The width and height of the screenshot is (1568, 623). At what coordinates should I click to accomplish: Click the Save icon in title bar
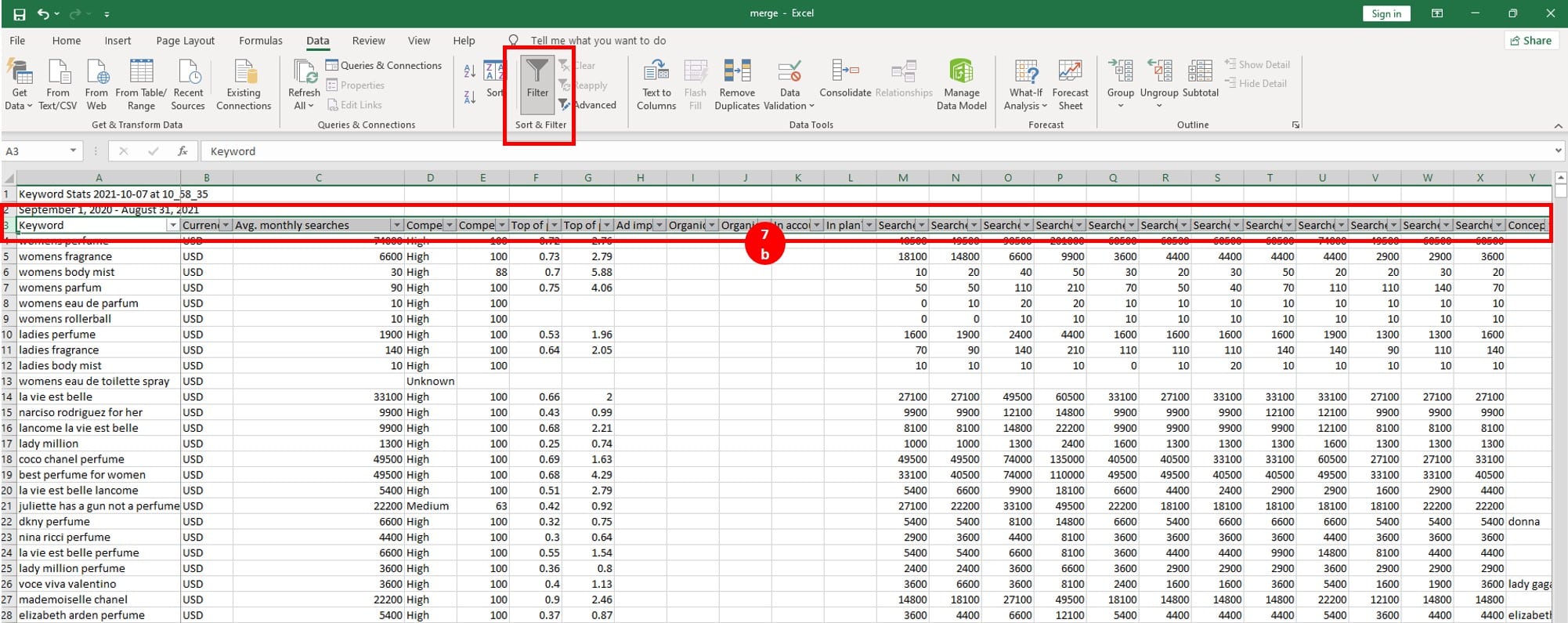point(20,14)
